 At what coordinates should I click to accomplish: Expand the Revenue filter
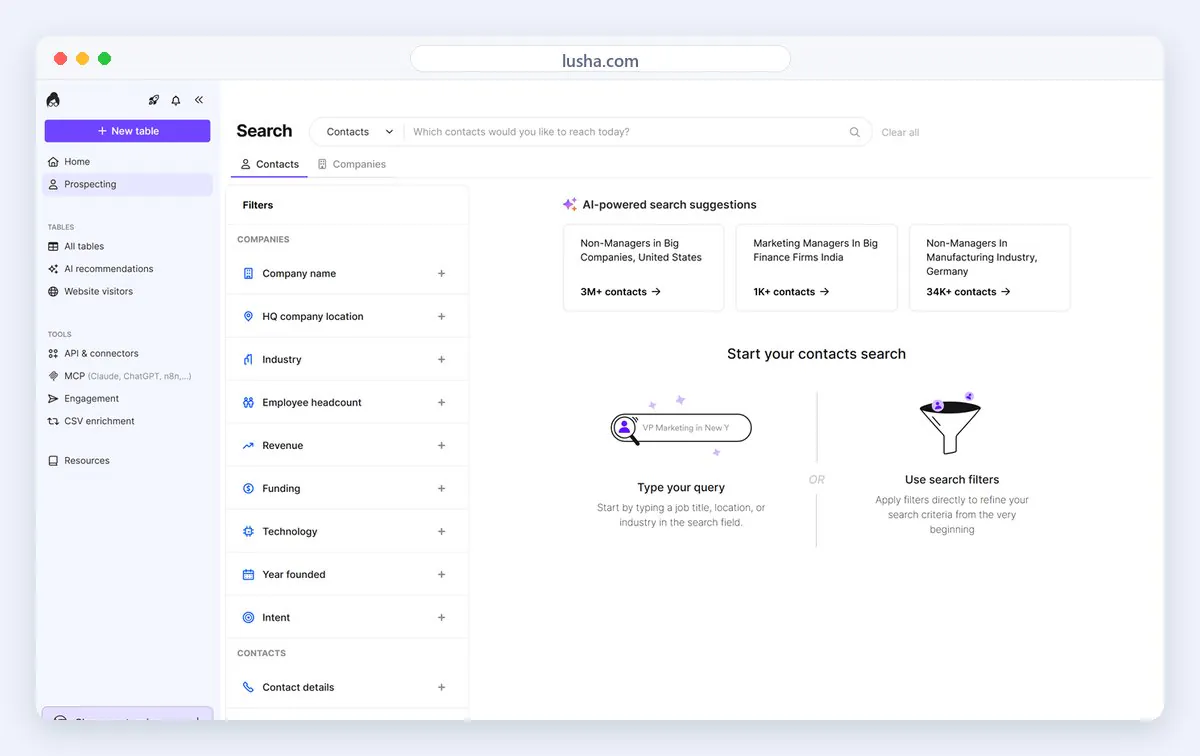441,445
